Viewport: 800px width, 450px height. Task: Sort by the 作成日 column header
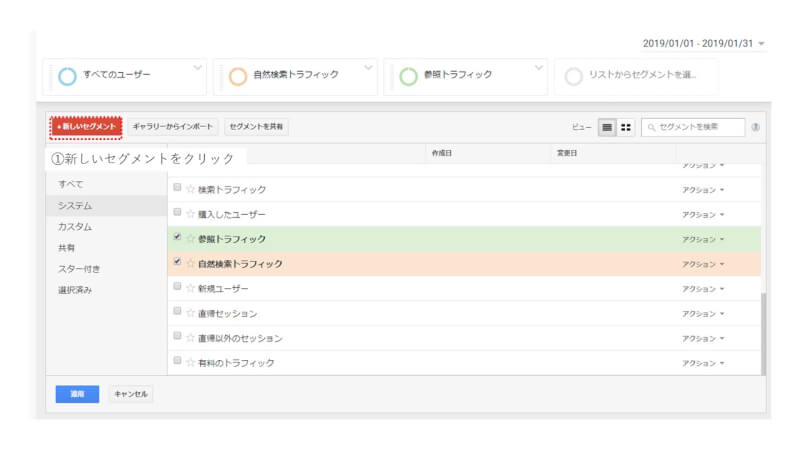click(x=442, y=153)
